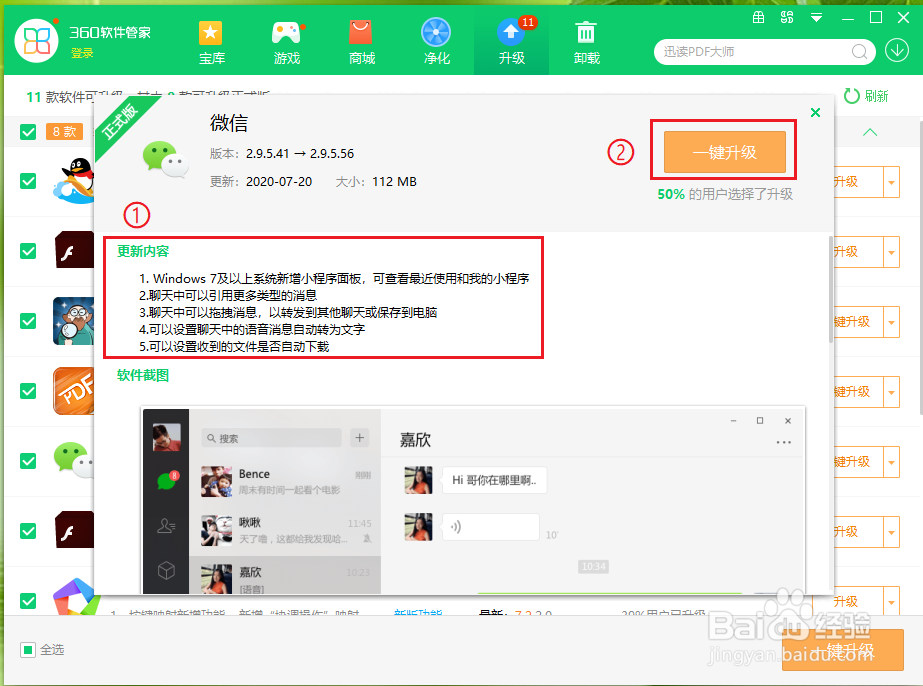Screen dimensions: 923x686
Task: Open upgrade dropdown arrow for QQ row
Action: tap(891, 183)
